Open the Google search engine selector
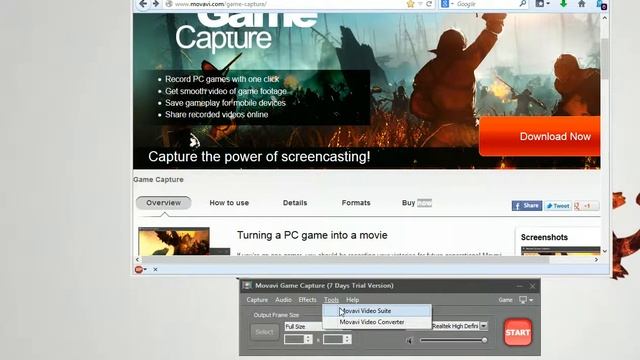Screen dimensions: 640x360 click(447, 4)
